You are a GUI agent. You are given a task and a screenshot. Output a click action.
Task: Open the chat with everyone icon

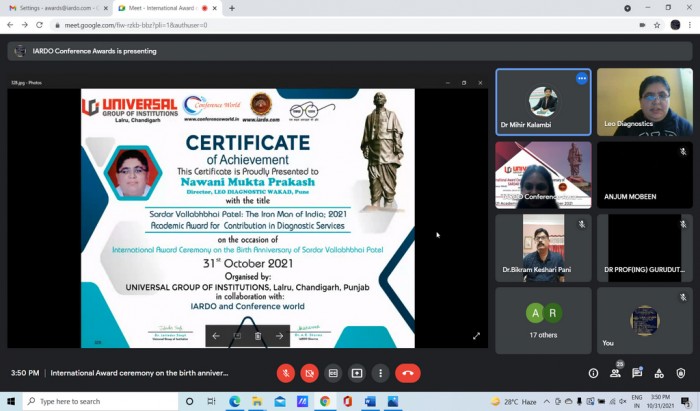(637, 373)
